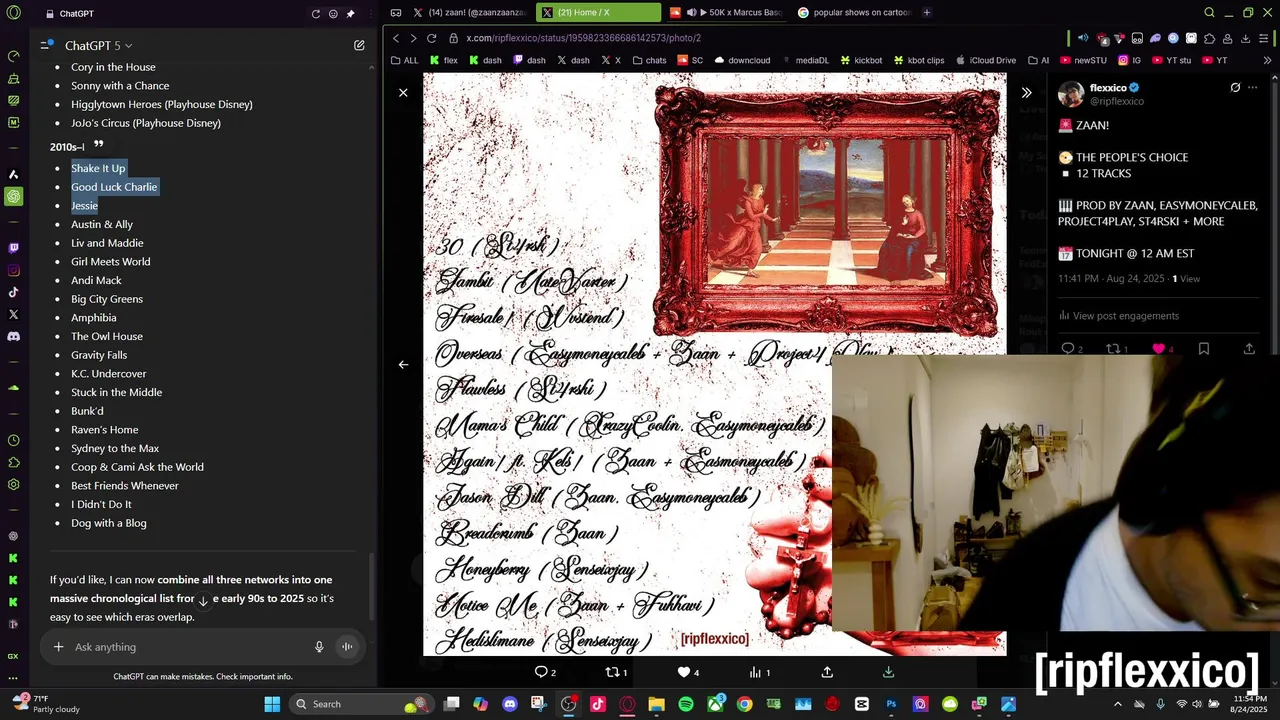
Task: Click the quote reply icon near selection
Action: click(x=98, y=144)
